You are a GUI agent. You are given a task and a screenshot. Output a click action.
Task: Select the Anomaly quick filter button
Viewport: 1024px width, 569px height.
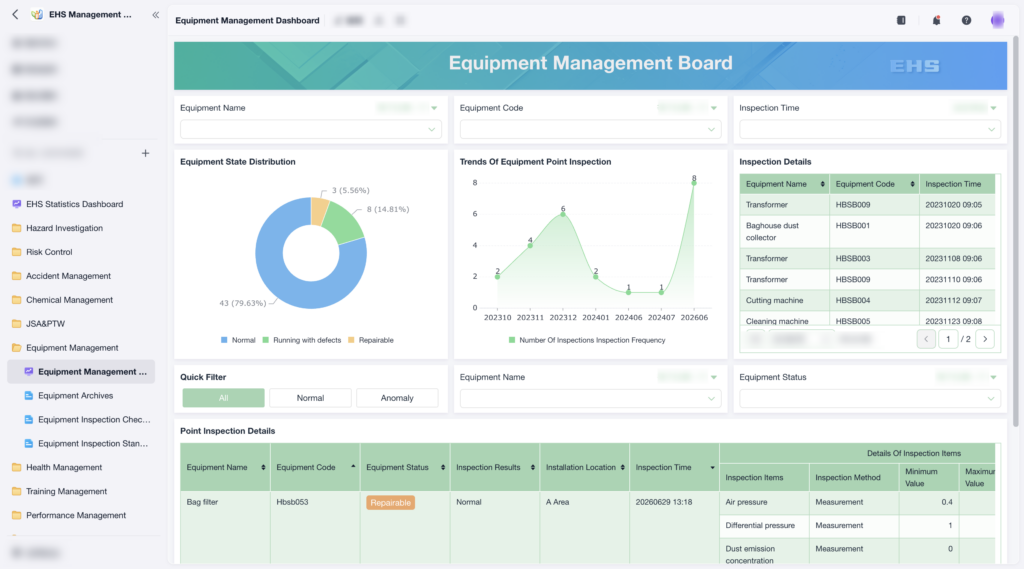397,398
